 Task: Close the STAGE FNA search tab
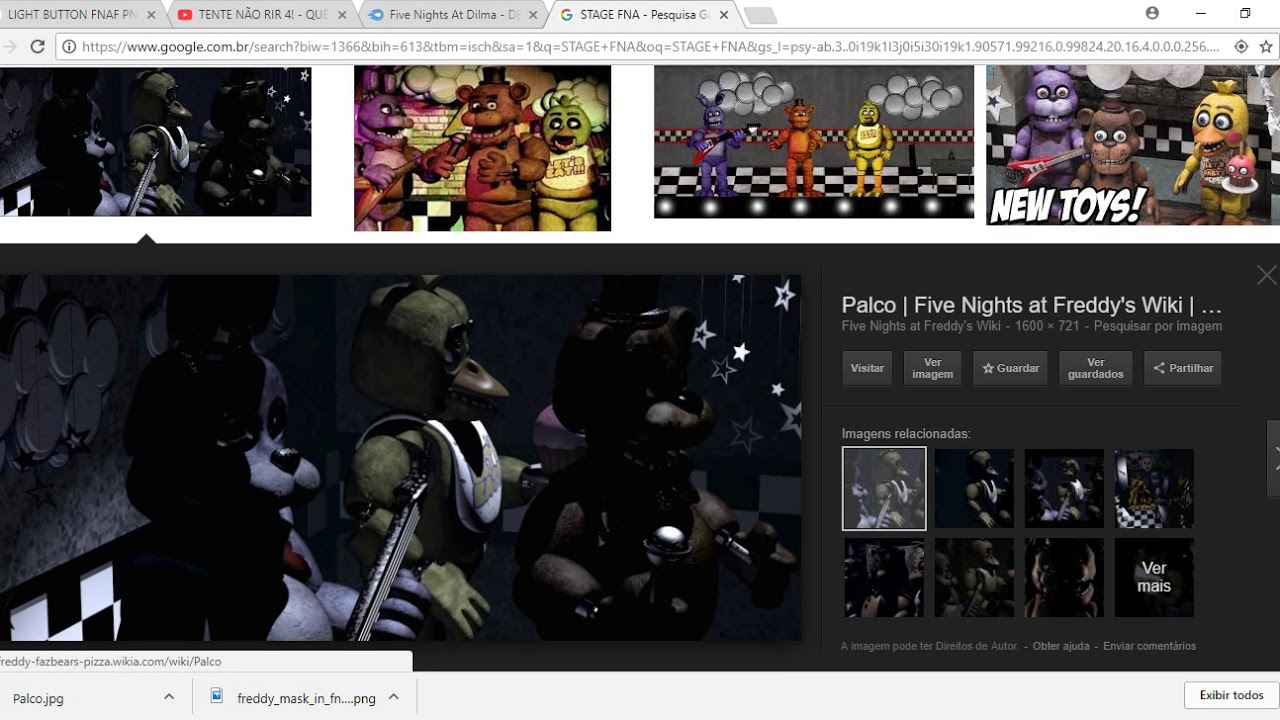pos(723,15)
